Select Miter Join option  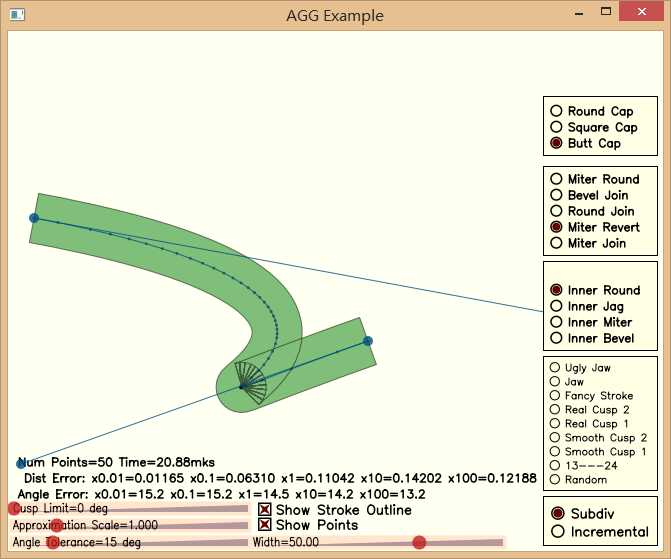point(588,243)
